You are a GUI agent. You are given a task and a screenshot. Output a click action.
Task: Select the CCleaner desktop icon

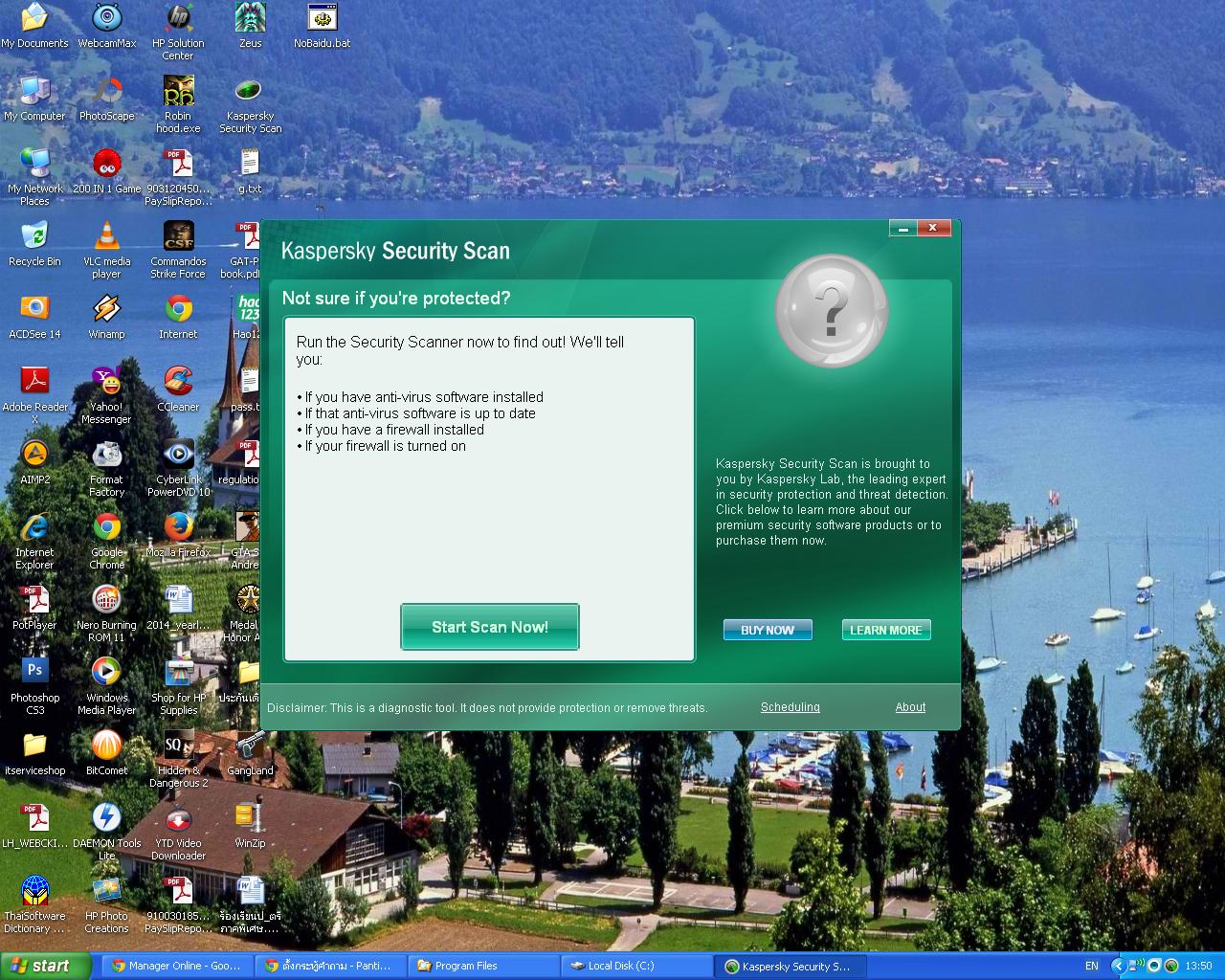[x=178, y=390]
